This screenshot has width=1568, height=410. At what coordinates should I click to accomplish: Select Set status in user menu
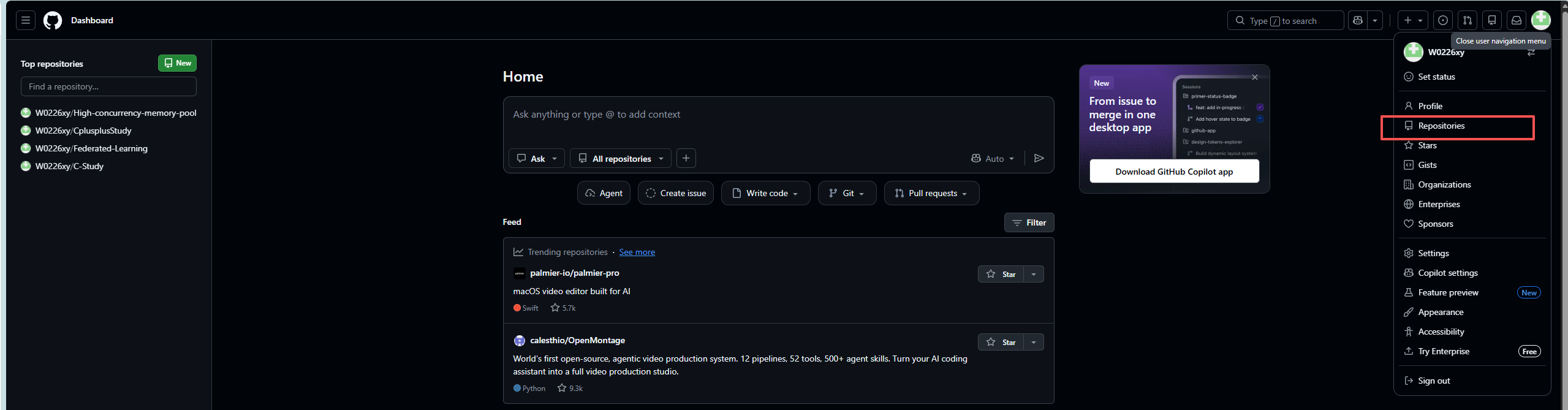(x=1472, y=77)
